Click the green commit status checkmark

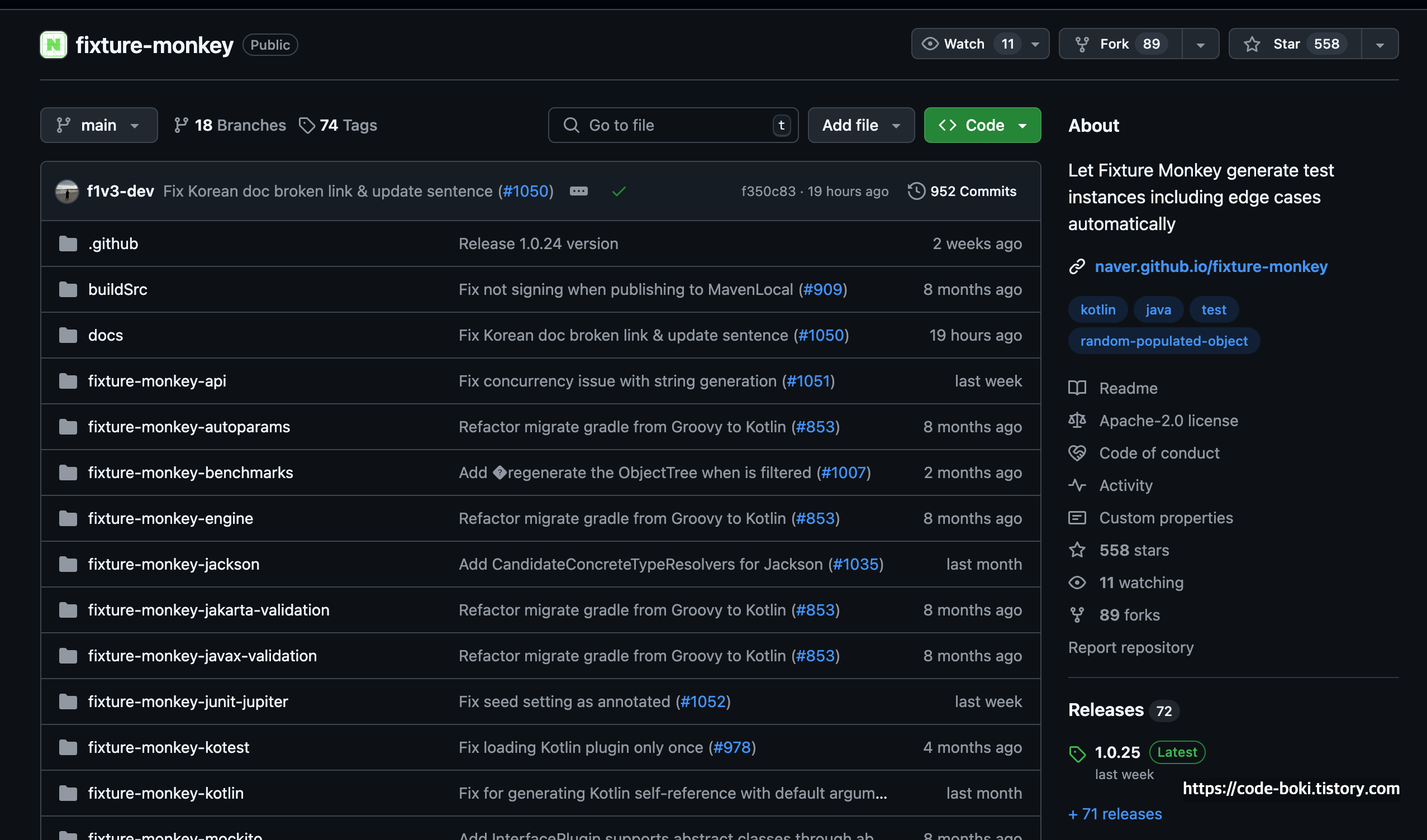pos(619,192)
